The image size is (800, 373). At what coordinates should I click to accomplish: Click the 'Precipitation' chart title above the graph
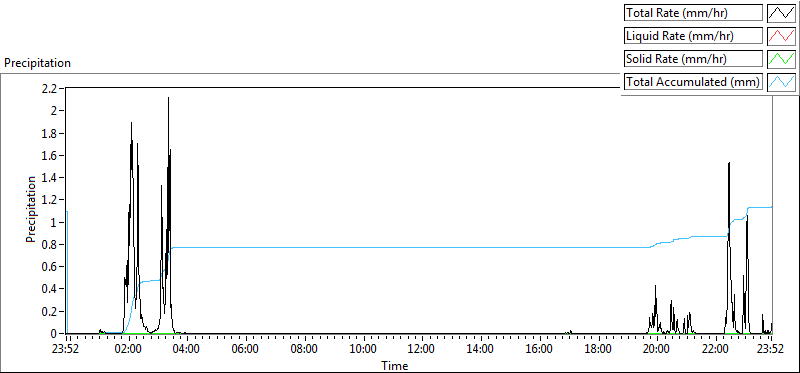pos(37,63)
